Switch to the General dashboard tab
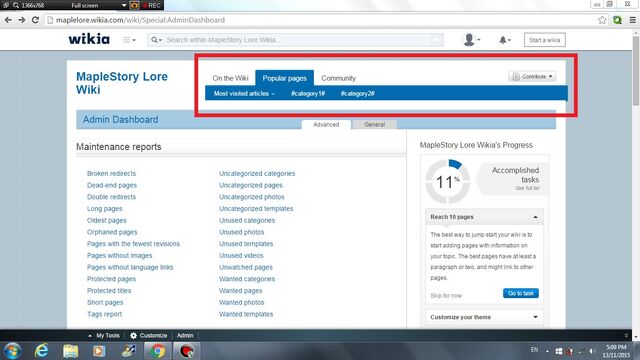640x360 pixels. tap(374, 124)
